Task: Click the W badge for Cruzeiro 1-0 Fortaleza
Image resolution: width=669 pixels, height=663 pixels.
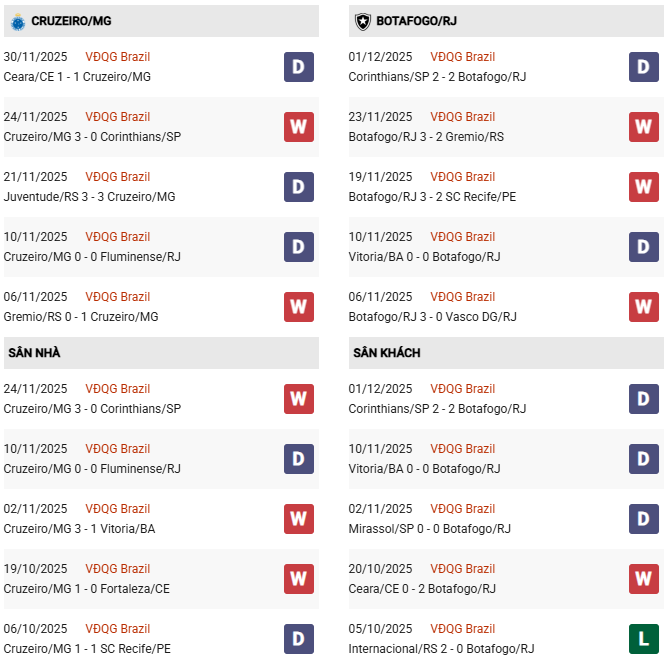Action: click(299, 579)
